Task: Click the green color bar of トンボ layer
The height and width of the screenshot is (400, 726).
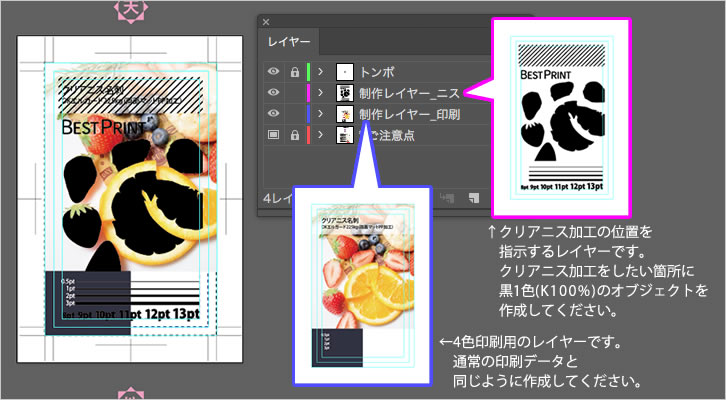Action: coord(308,72)
